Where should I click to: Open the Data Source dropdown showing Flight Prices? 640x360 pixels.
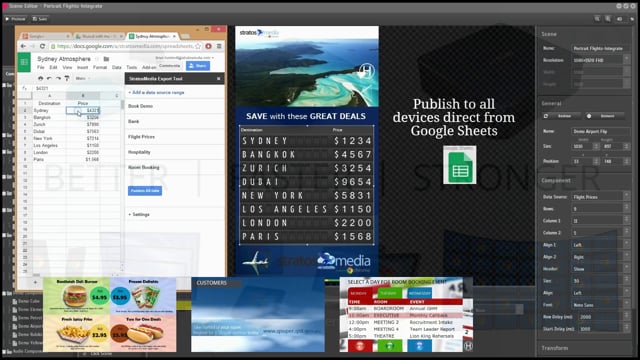pyautogui.click(x=601, y=197)
